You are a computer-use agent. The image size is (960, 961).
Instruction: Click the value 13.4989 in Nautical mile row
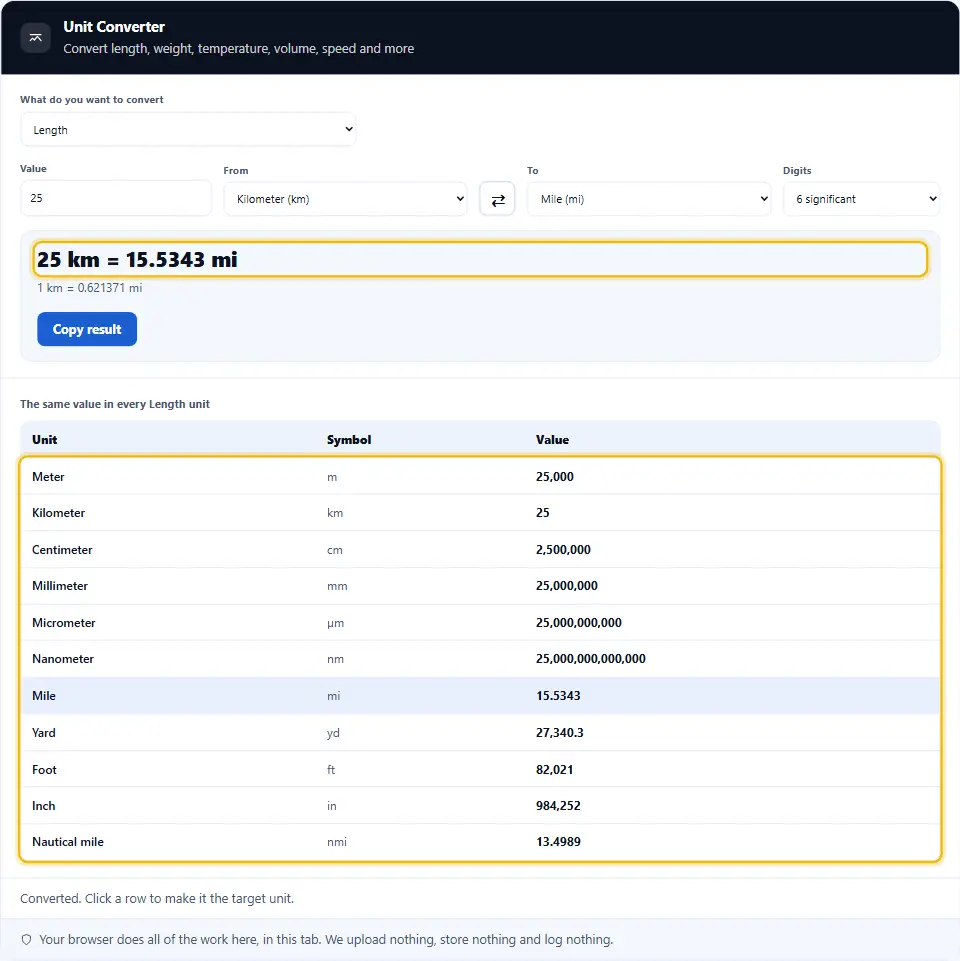pos(558,841)
